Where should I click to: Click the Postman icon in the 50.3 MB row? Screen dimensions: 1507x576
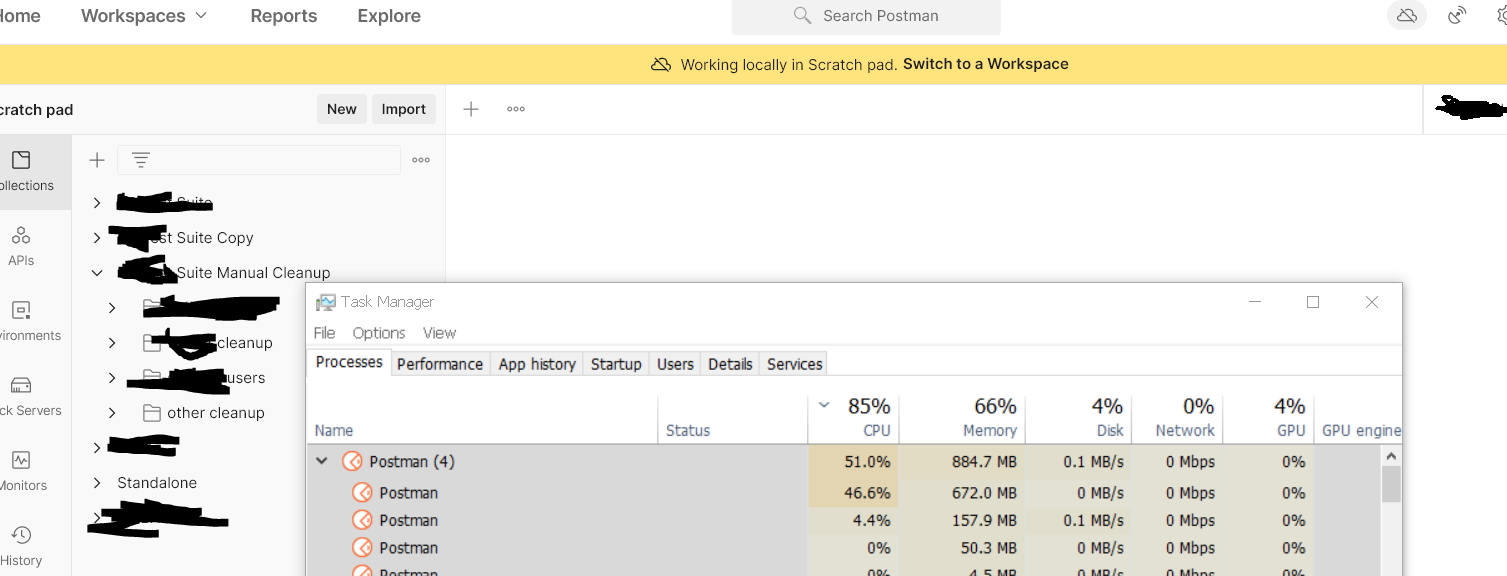pyautogui.click(x=362, y=548)
